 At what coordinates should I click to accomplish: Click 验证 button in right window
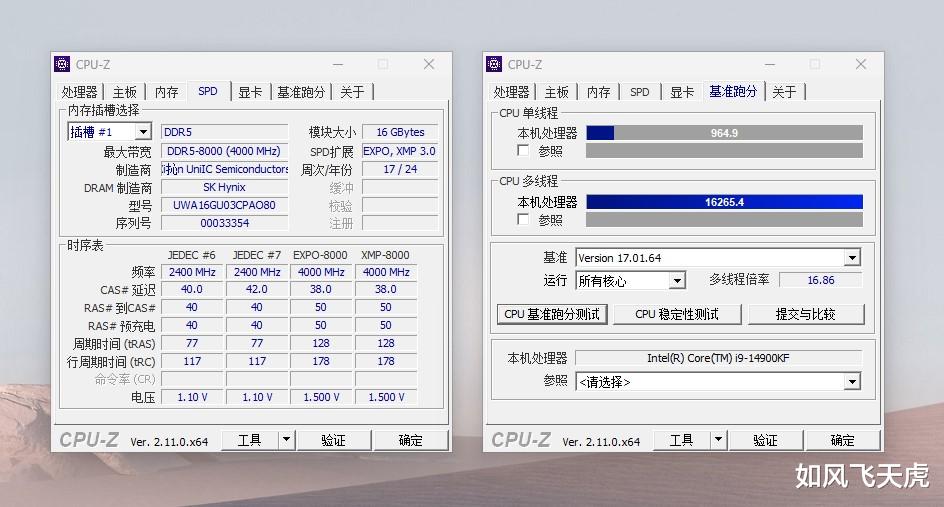point(765,440)
